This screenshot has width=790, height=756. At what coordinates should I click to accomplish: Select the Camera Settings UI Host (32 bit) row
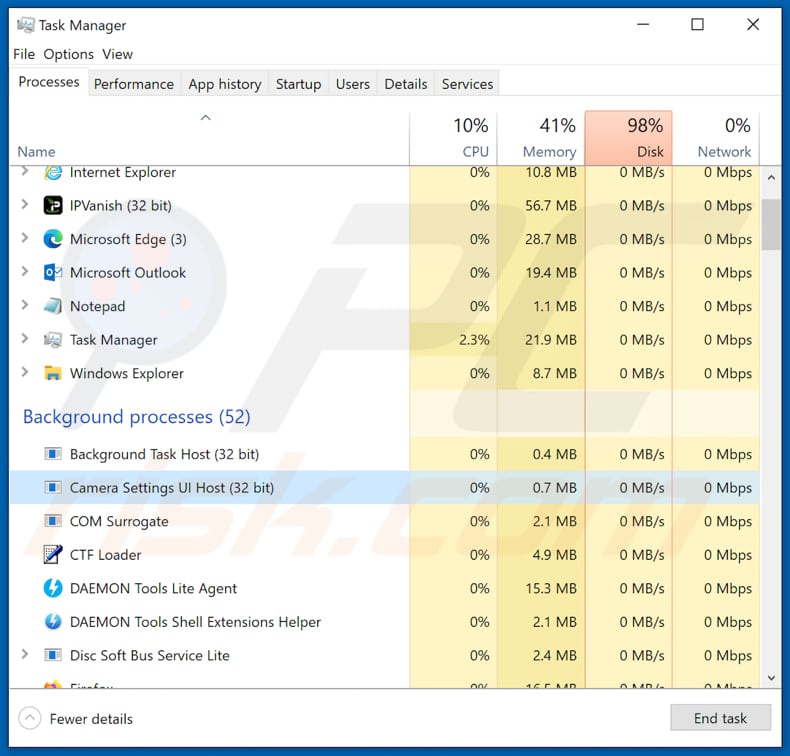tap(384, 488)
